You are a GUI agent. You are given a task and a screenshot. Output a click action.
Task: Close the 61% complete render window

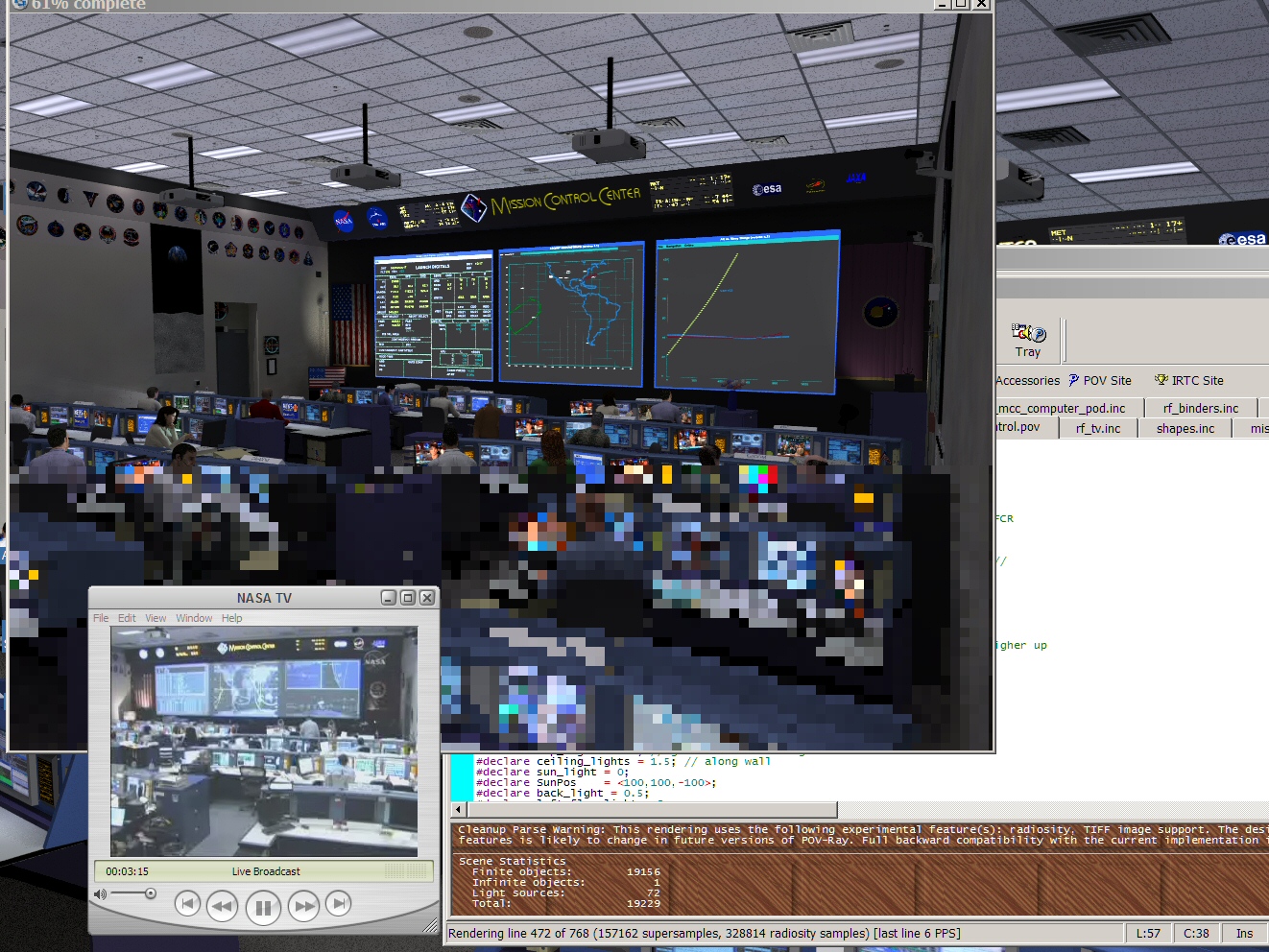981,4
